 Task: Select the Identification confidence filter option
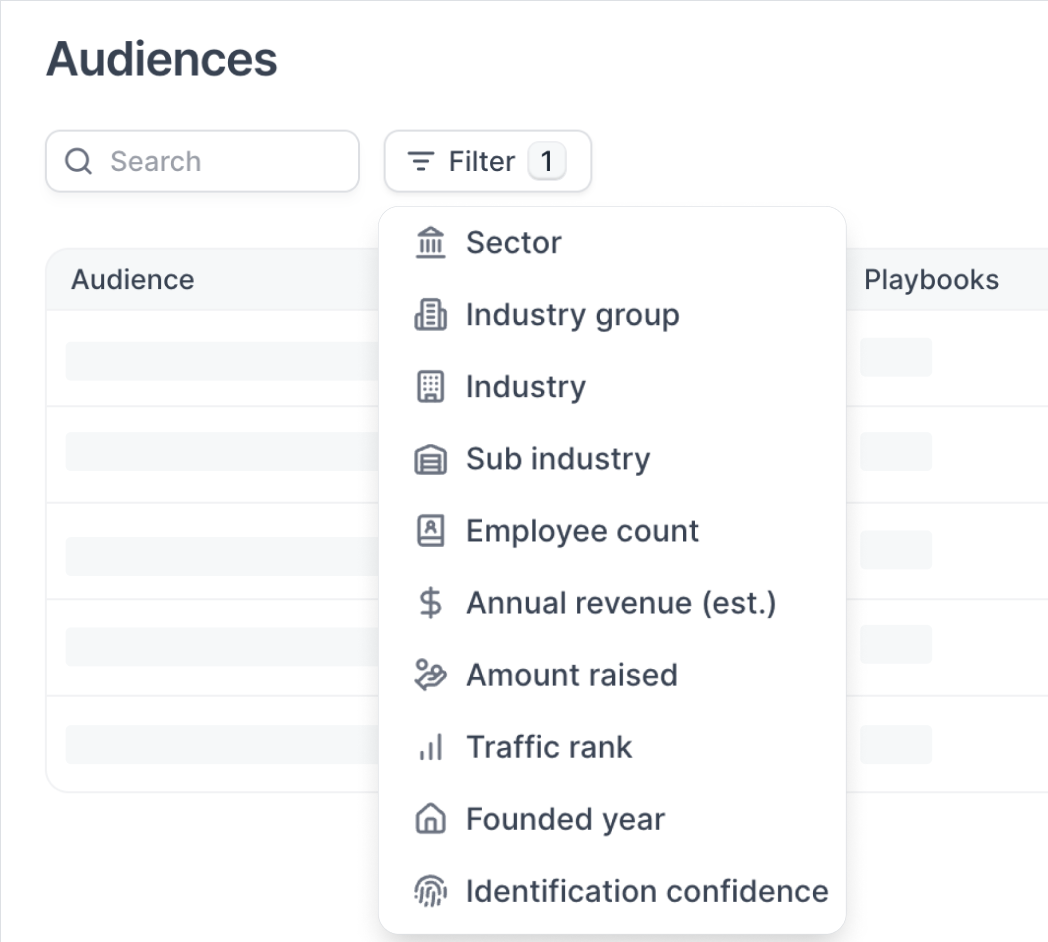click(646, 891)
